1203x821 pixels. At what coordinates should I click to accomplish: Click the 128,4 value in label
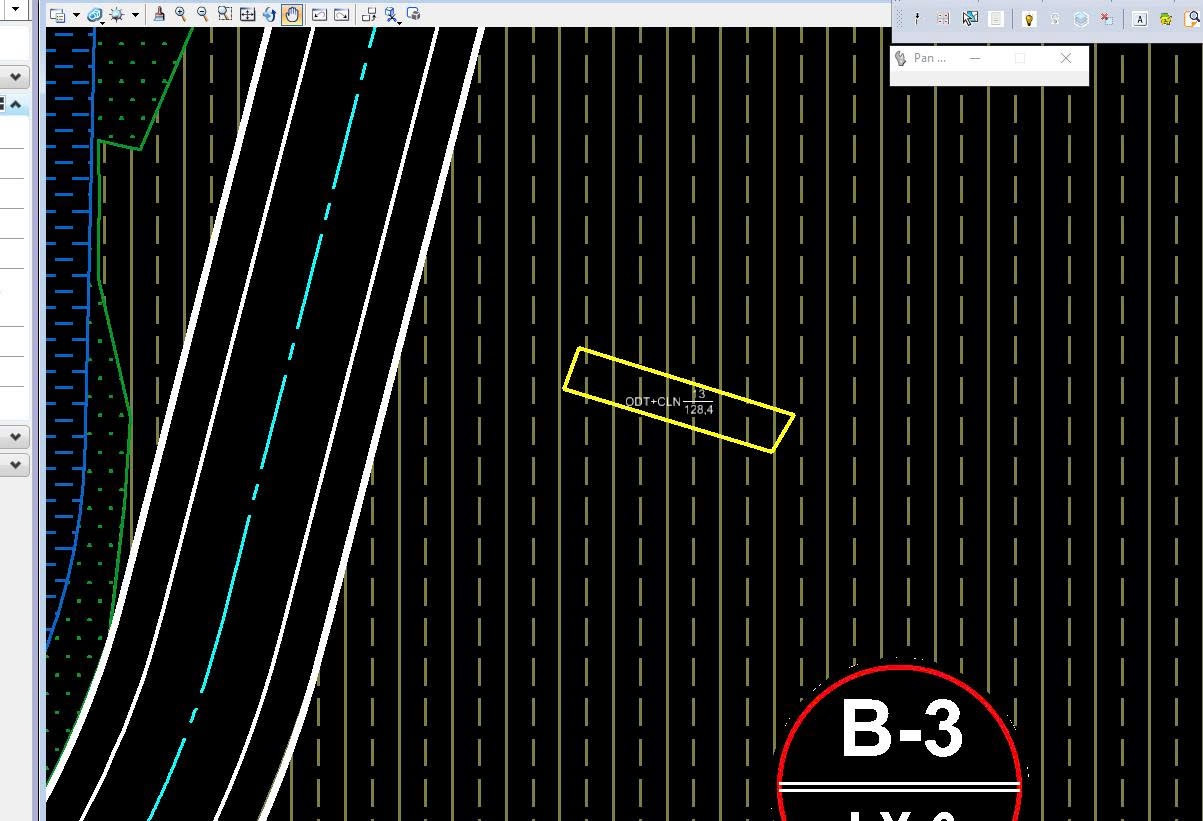[698, 409]
